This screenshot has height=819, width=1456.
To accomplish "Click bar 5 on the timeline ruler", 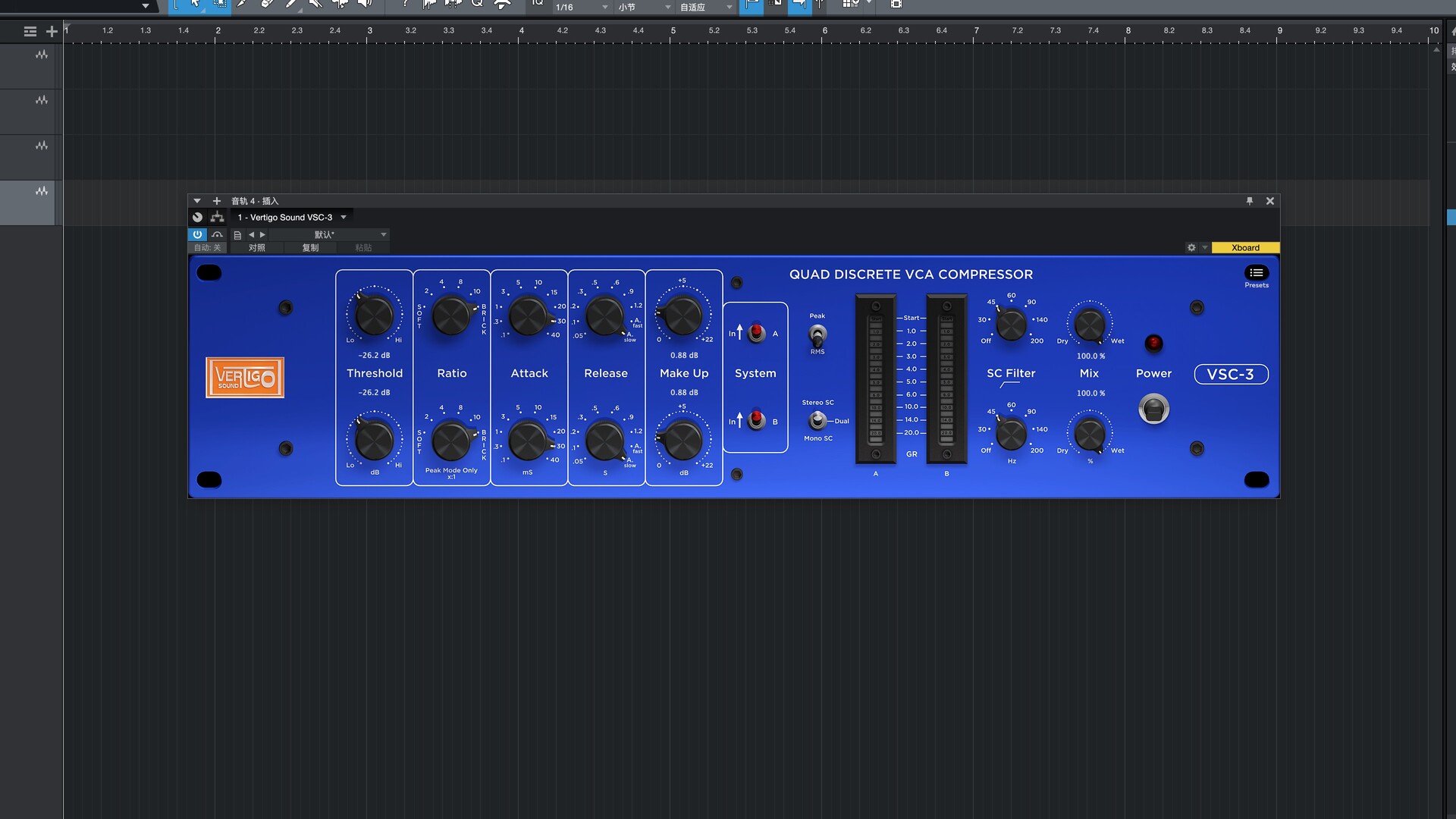I will [673, 31].
